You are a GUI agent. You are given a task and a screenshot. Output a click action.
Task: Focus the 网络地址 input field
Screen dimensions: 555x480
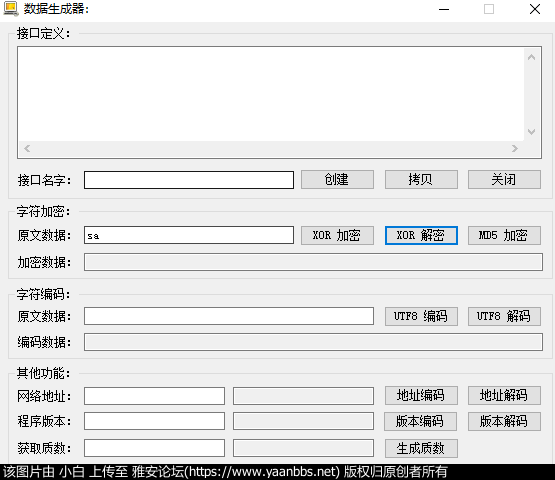click(154, 396)
